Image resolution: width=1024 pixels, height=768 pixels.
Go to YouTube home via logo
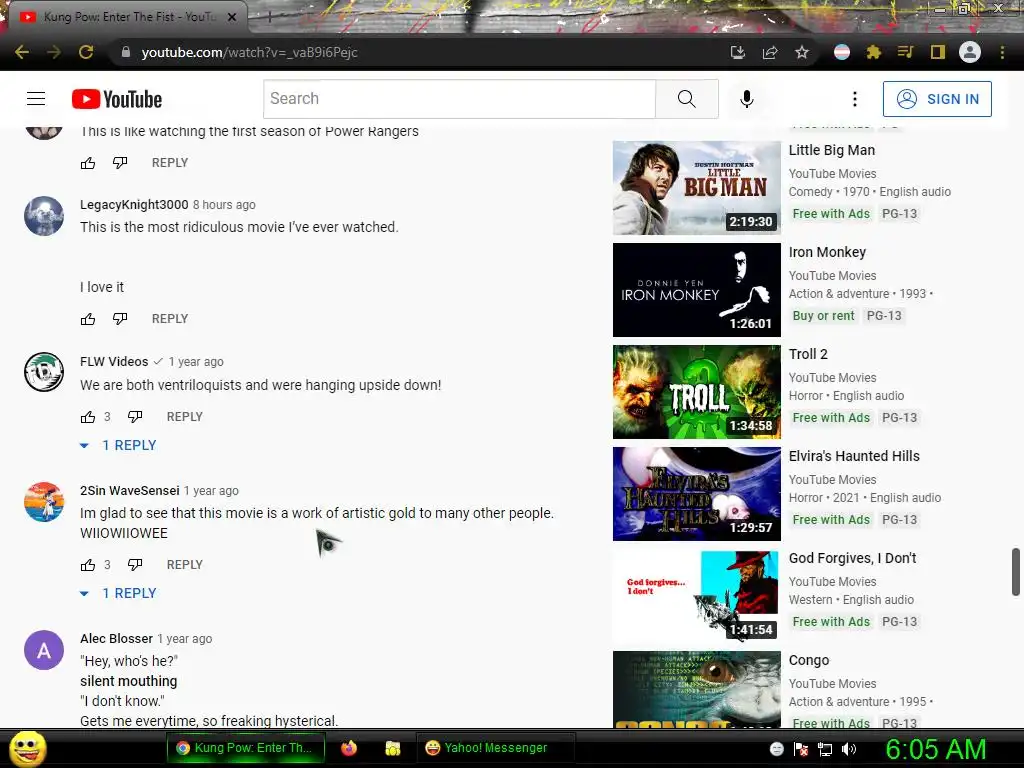click(x=117, y=99)
